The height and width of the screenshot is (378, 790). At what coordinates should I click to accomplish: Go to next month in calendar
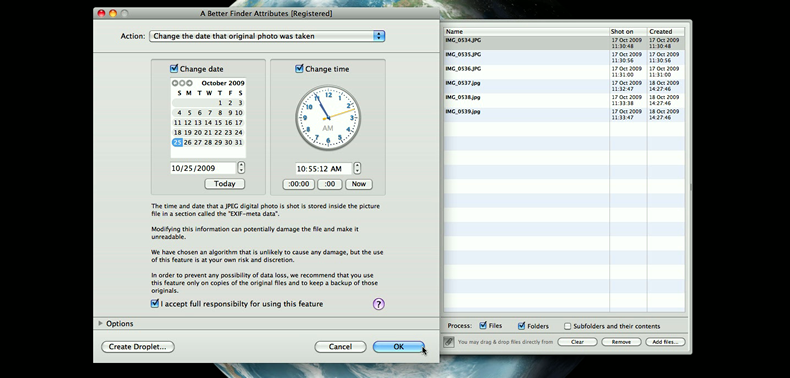click(x=189, y=83)
